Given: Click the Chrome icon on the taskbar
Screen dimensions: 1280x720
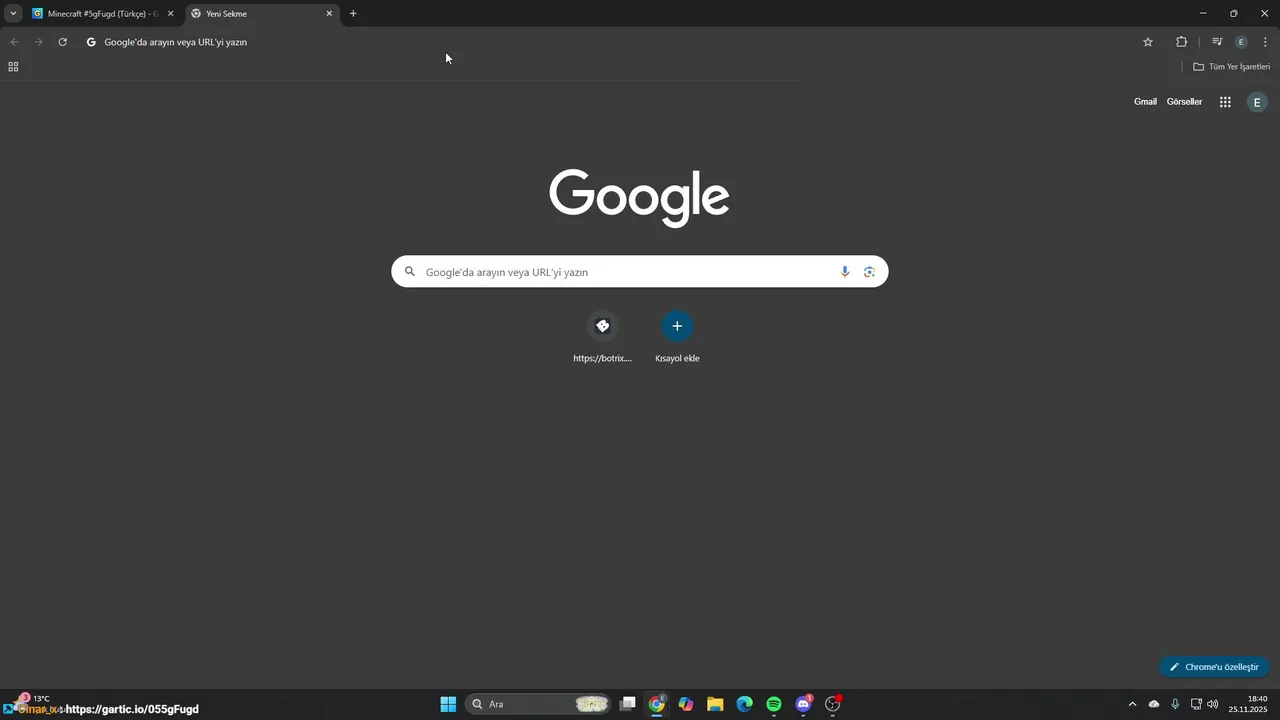Looking at the screenshot, I should point(656,704).
